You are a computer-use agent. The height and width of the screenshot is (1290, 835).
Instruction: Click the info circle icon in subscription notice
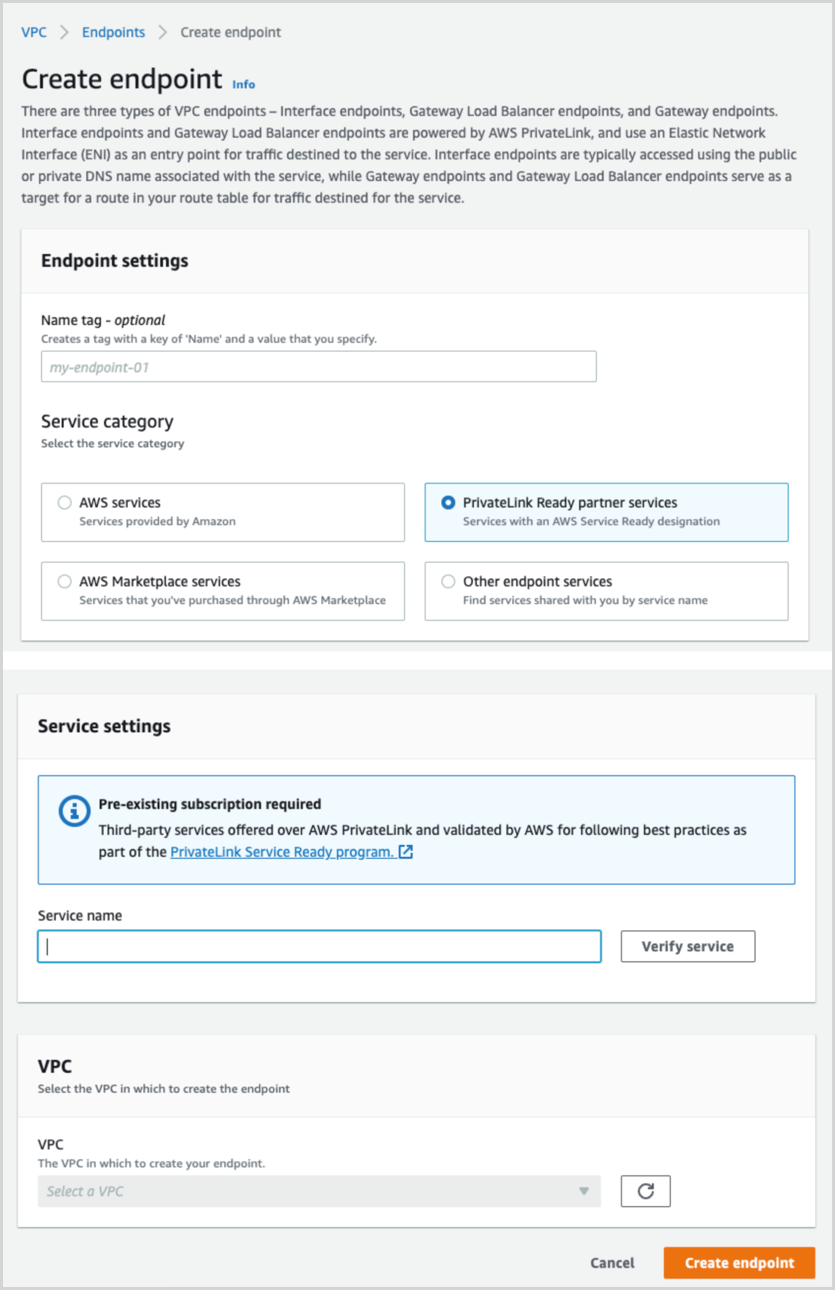[74, 812]
